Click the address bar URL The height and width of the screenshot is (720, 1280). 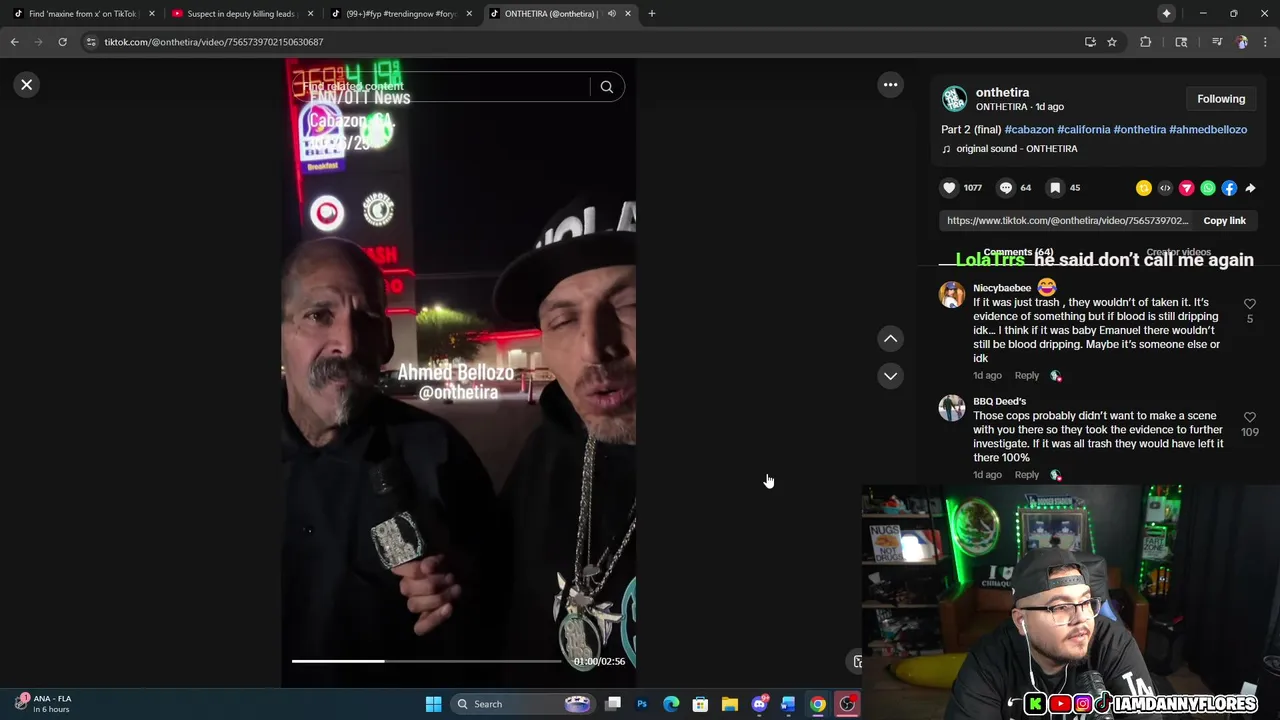pyautogui.click(x=214, y=42)
